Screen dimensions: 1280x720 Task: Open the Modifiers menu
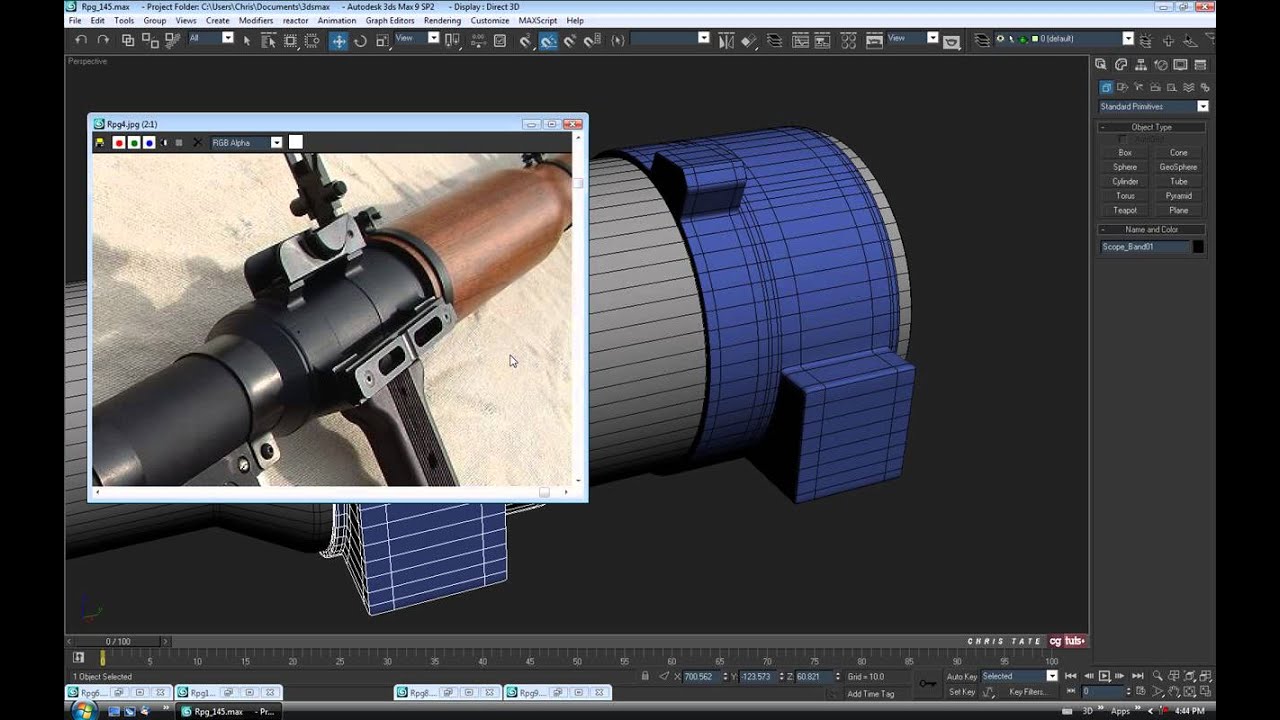click(x=256, y=20)
